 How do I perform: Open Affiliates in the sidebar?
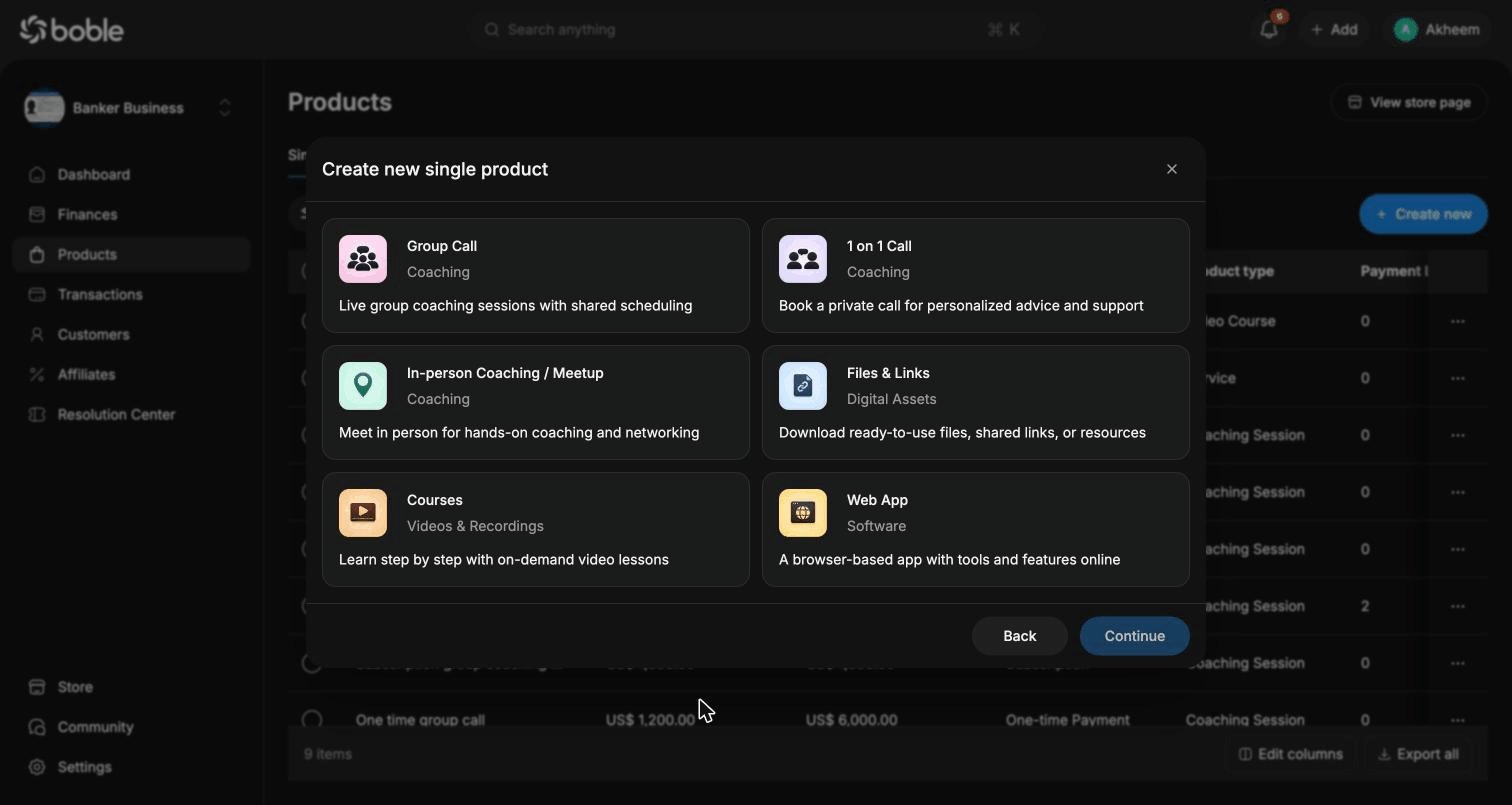(131, 374)
